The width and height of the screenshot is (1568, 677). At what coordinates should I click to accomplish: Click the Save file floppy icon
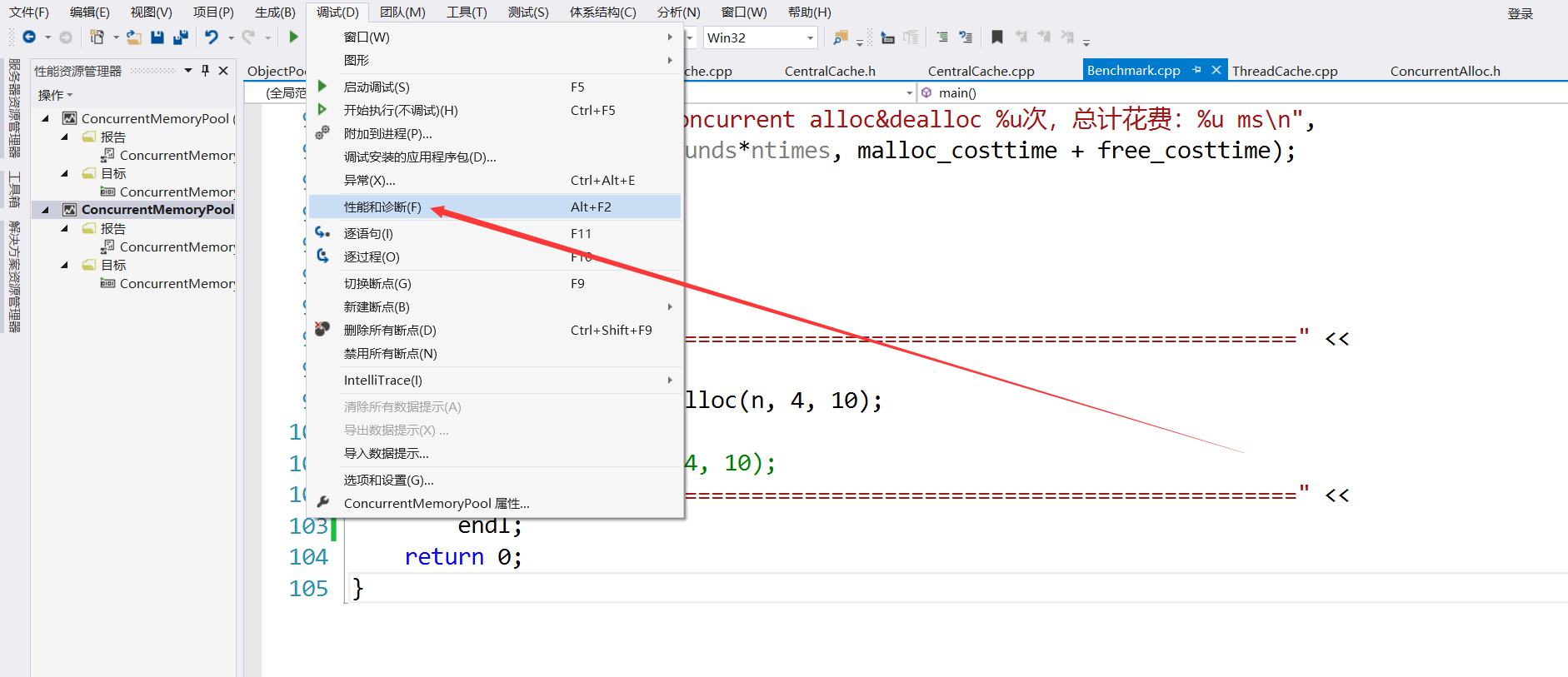pyautogui.click(x=157, y=37)
